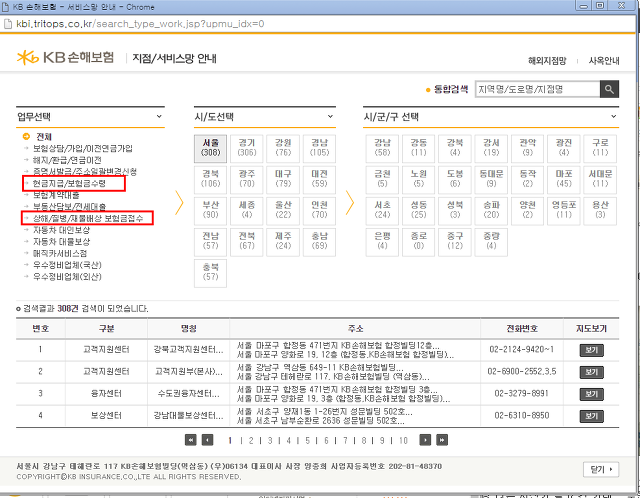Choose 구로 (11) district tile
The height and width of the screenshot is (498, 640).
[600, 148]
